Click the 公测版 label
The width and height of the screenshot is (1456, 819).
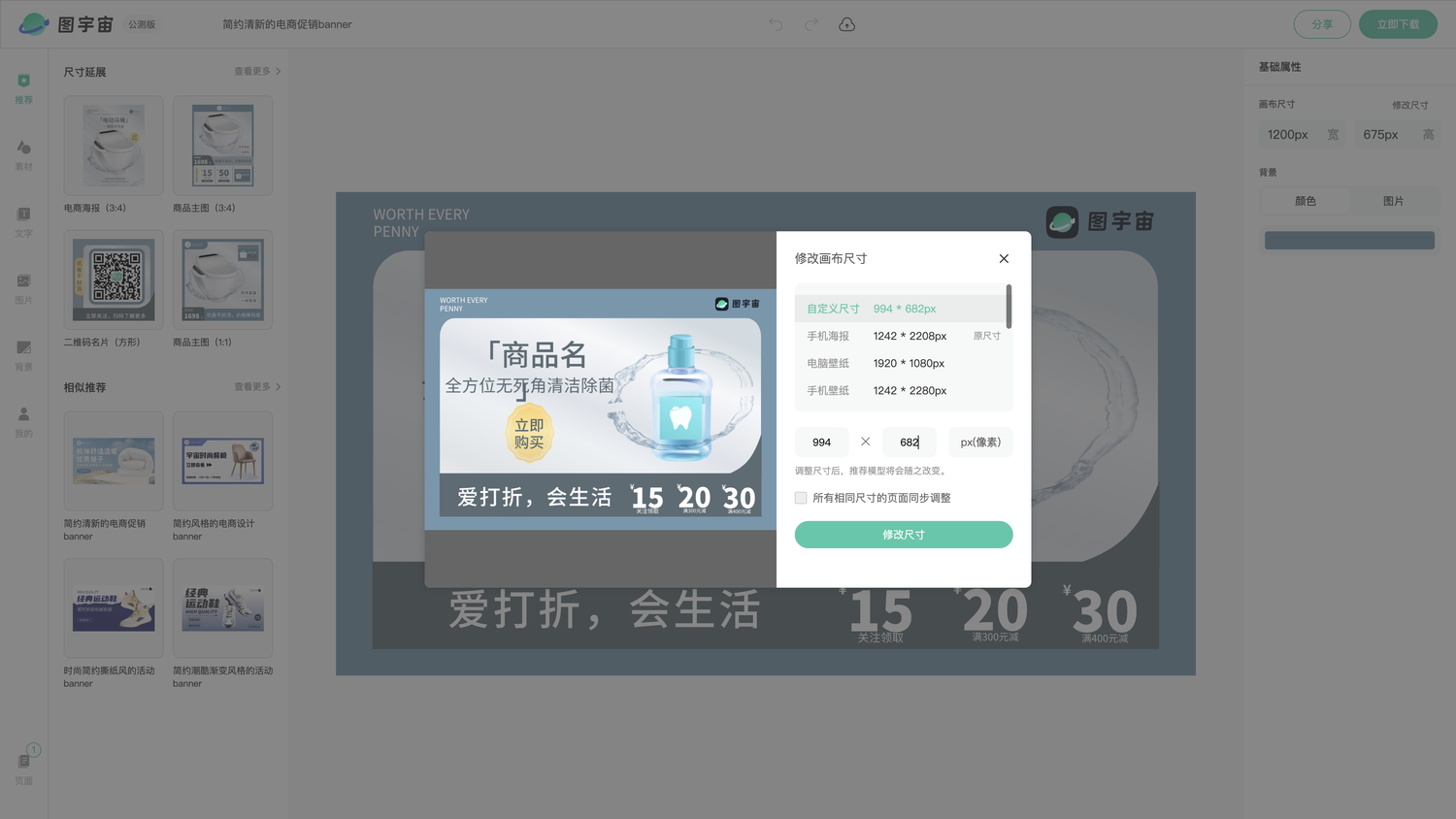point(142,24)
